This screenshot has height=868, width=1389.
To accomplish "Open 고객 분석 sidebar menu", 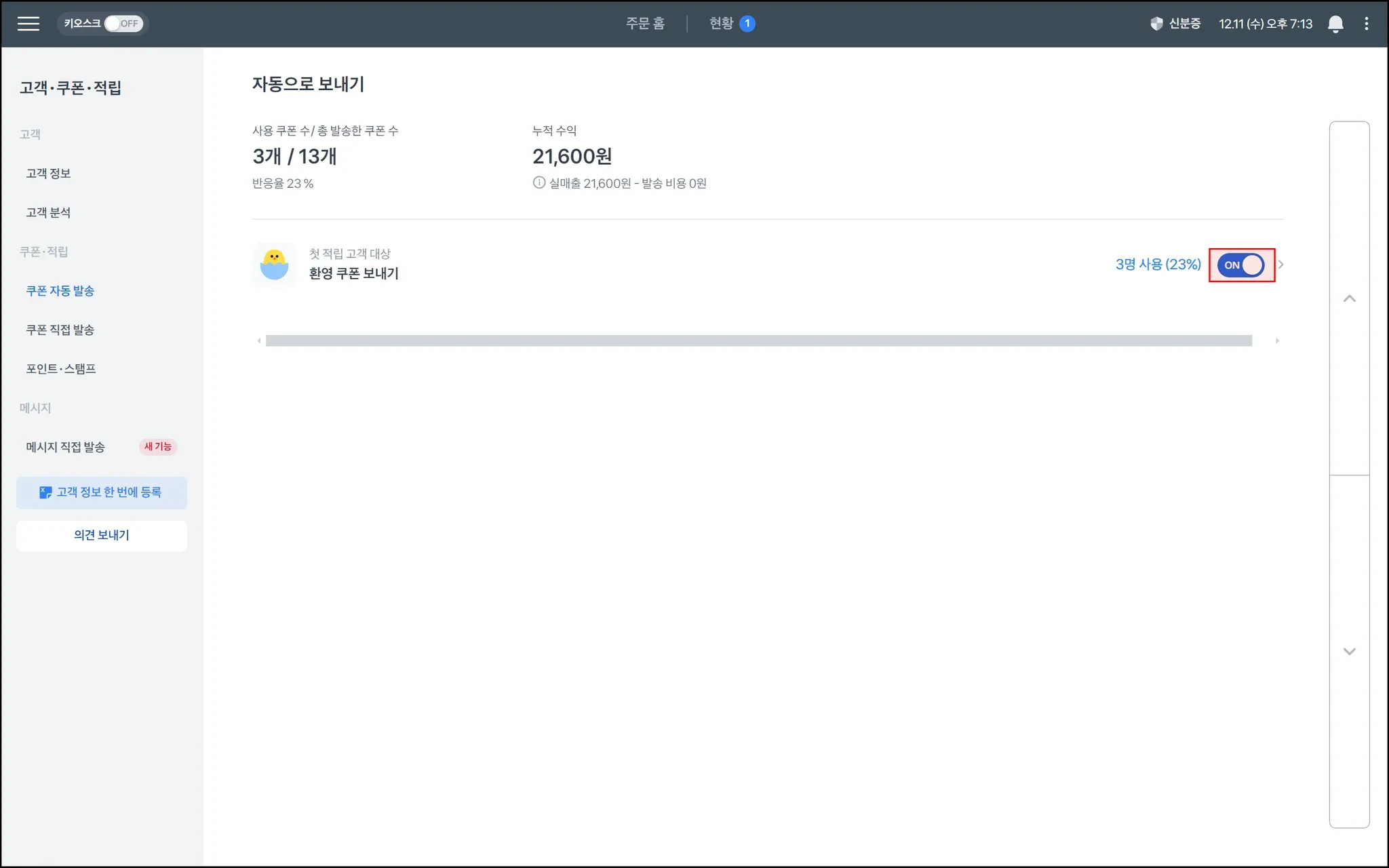I will click(x=48, y=213).
